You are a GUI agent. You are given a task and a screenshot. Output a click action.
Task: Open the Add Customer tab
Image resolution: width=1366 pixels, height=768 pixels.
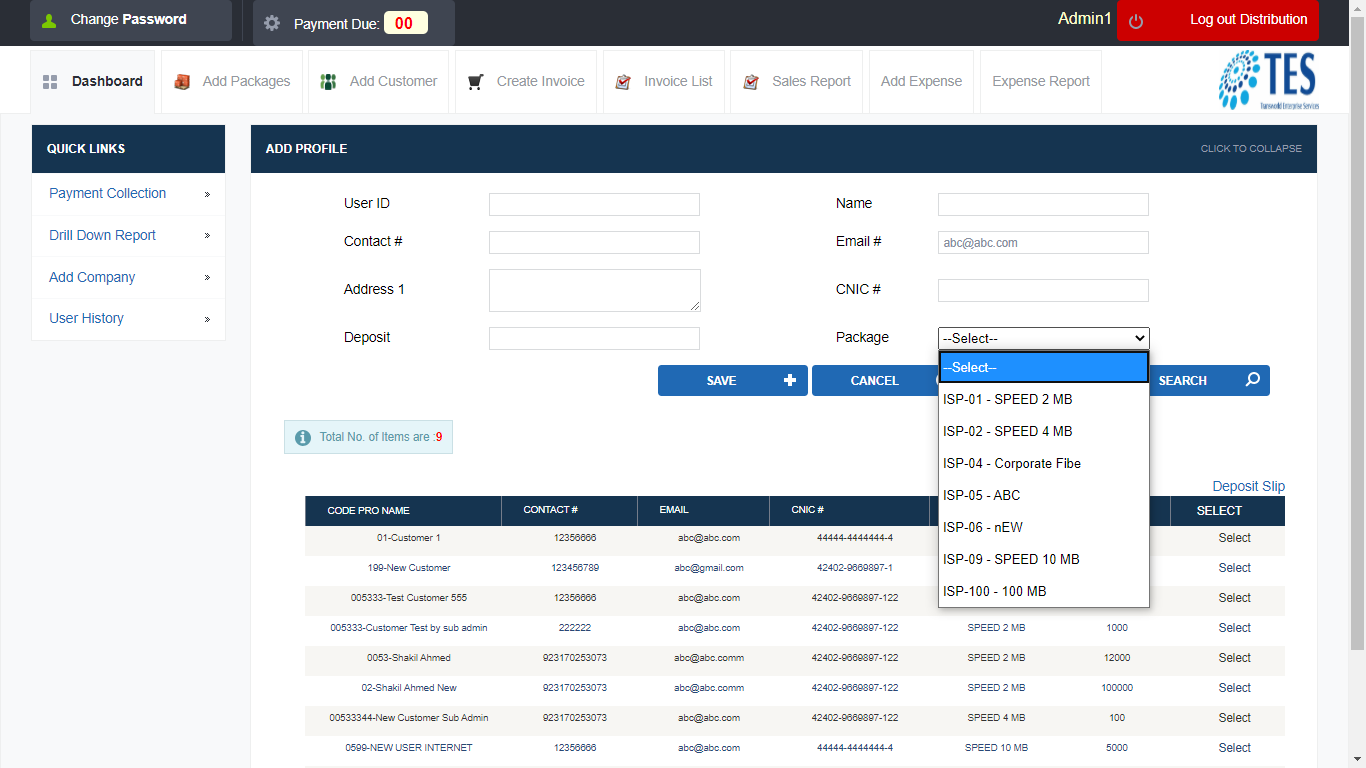379,82
